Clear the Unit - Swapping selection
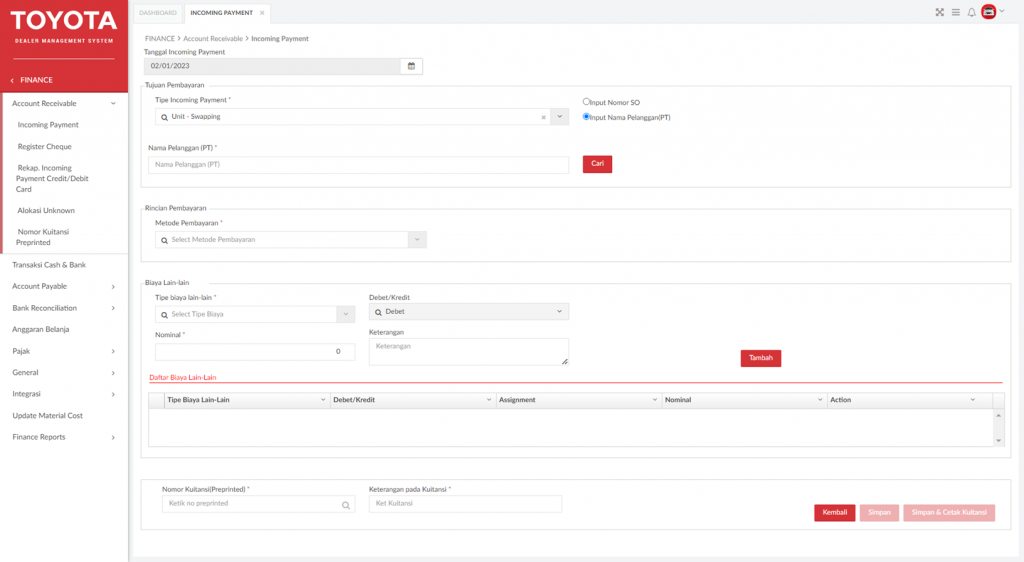 click(x=543, y=117)
